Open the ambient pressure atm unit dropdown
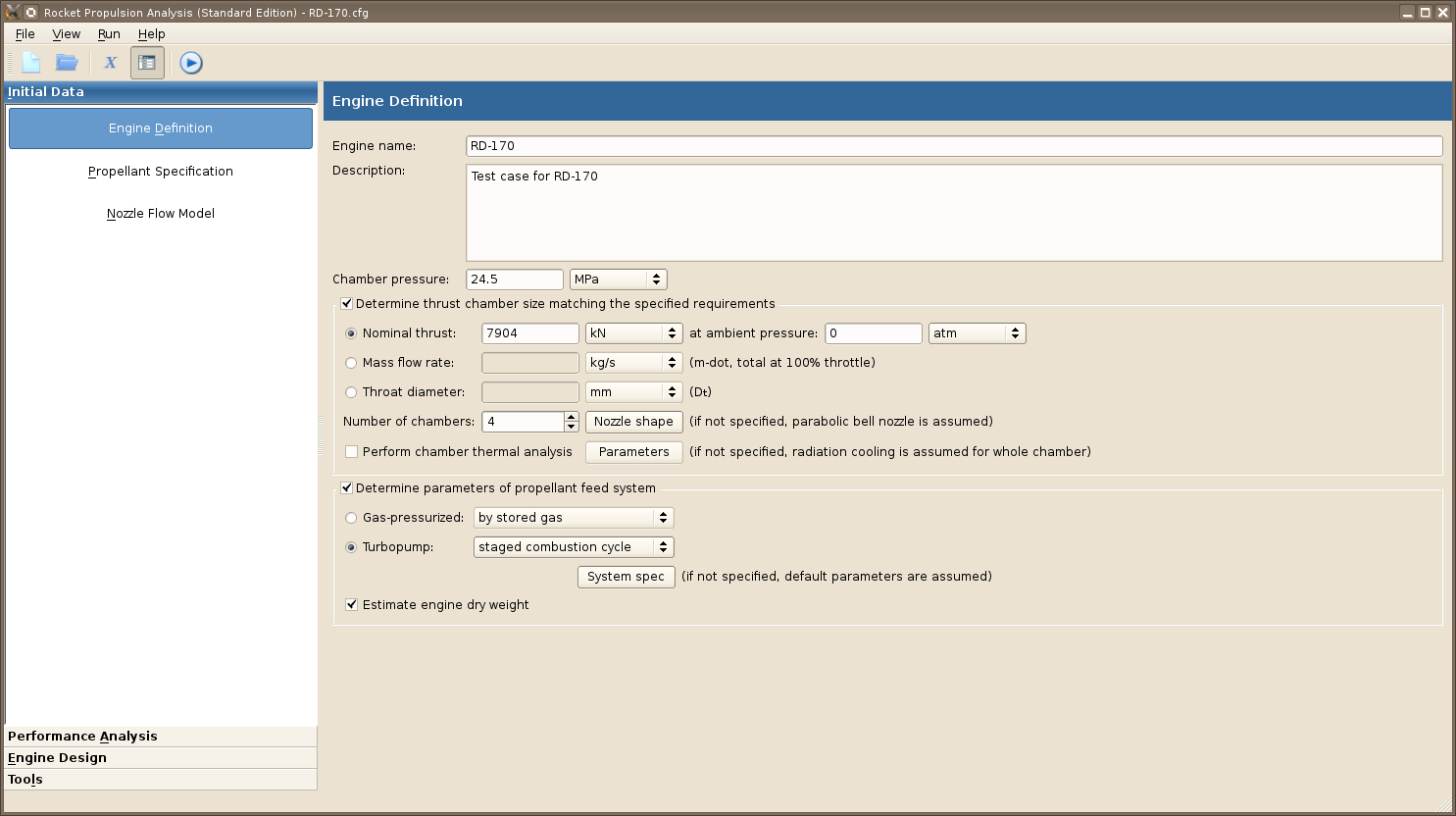Image resolution: width=1456 pixels, height=816 pixels. pos(978,333)
